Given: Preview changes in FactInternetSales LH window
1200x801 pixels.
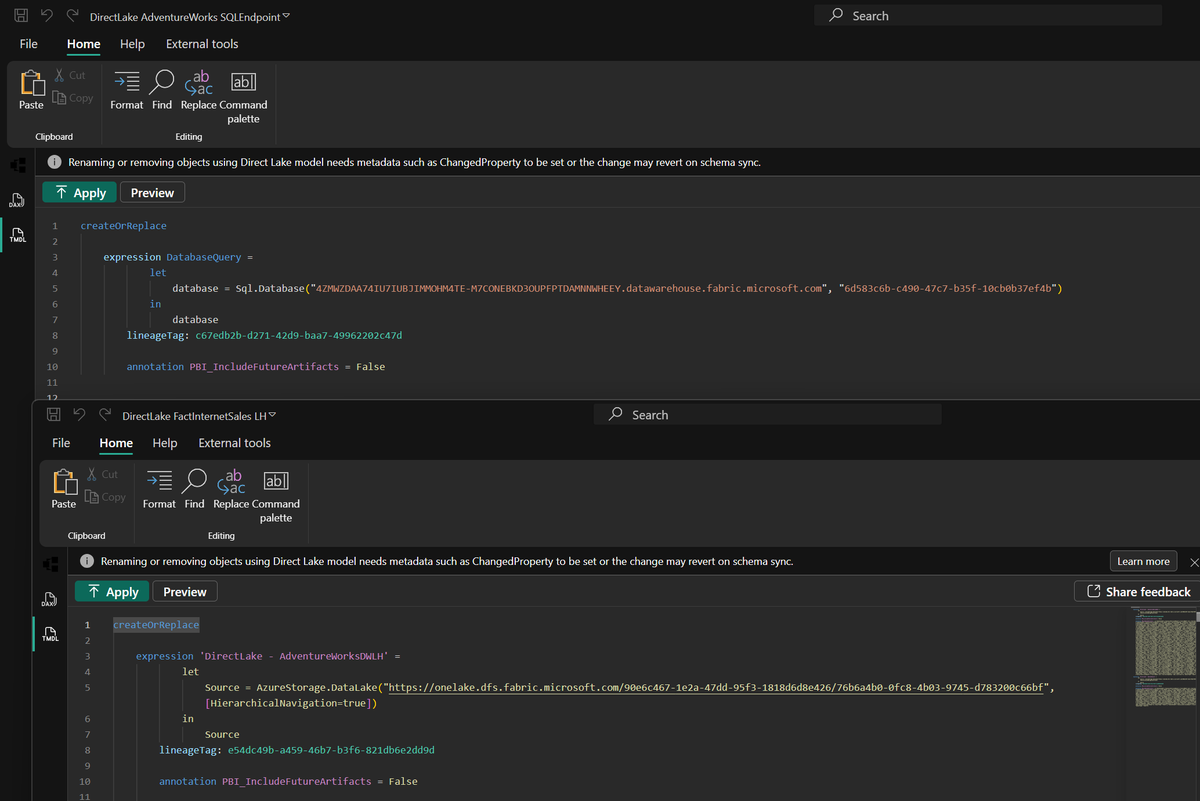Looking at the screenshot, I should point(185,592).
